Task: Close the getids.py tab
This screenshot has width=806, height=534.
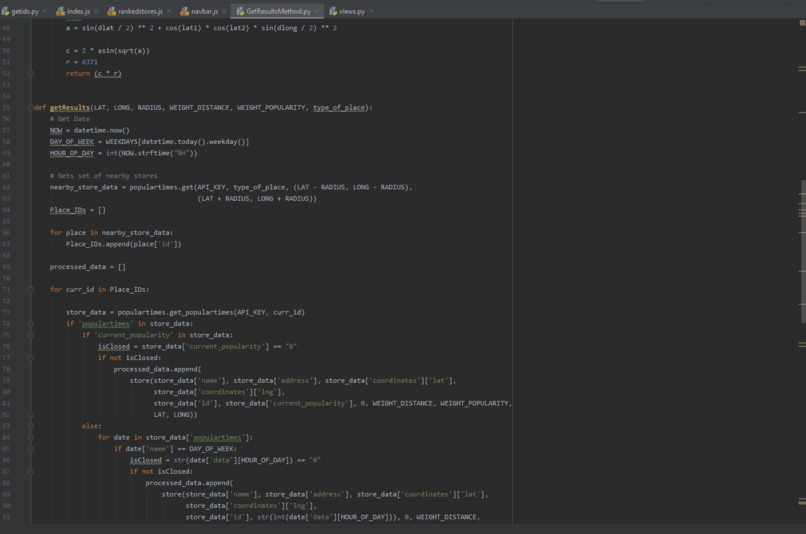Action: pos(45,11)
